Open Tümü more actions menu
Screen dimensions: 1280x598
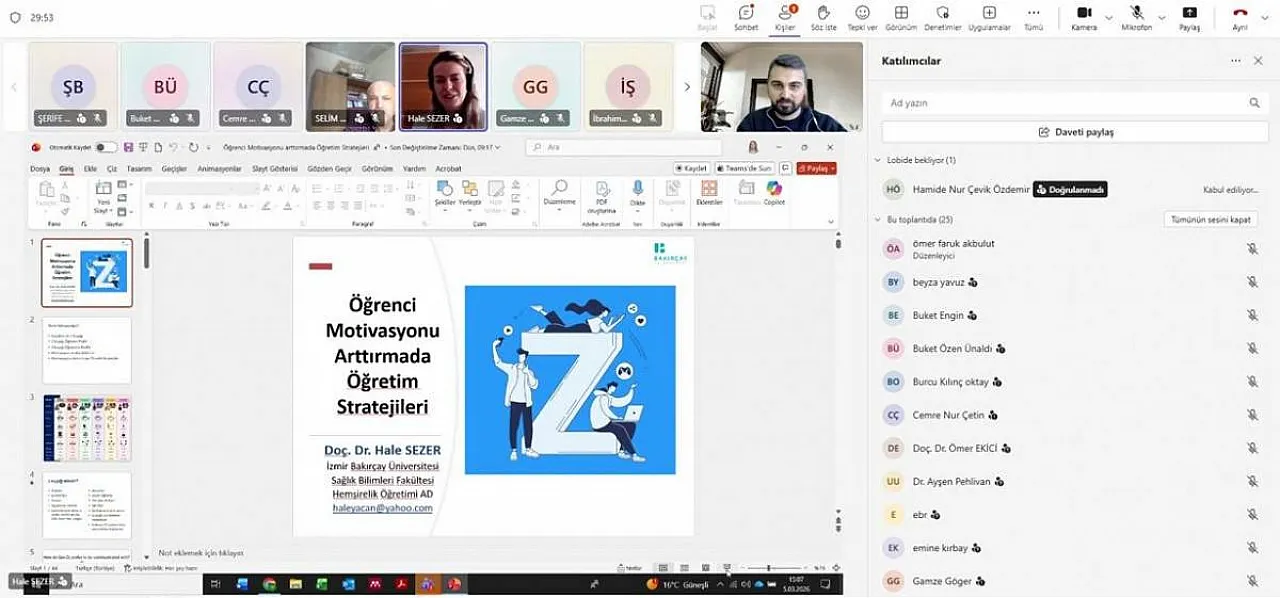coord(1033,16)
